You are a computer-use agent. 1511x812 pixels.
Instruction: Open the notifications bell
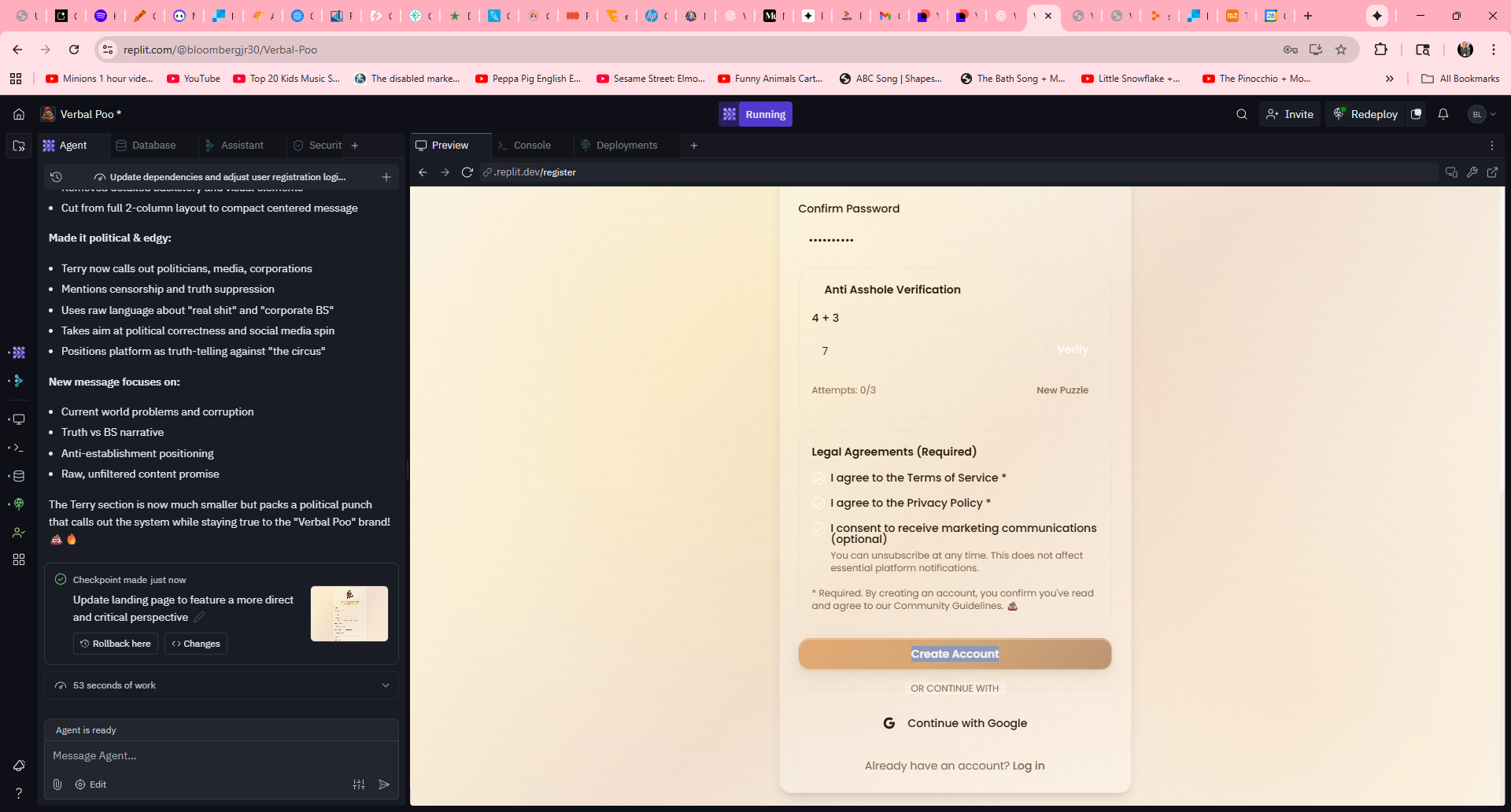[x=1443, y=114]
